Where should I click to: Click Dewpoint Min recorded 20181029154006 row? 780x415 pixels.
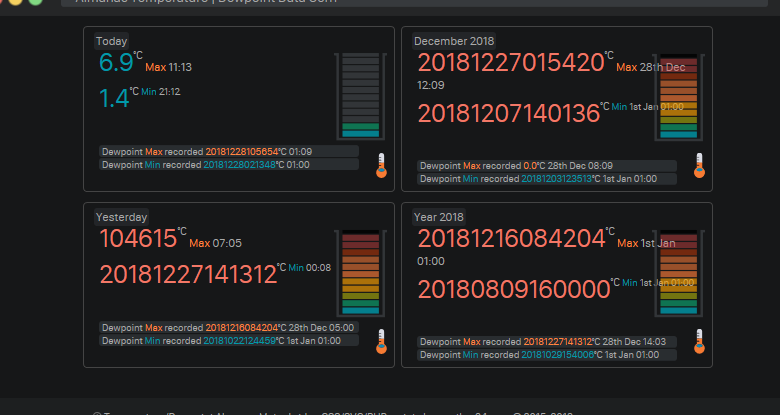(x=547, y=355)
